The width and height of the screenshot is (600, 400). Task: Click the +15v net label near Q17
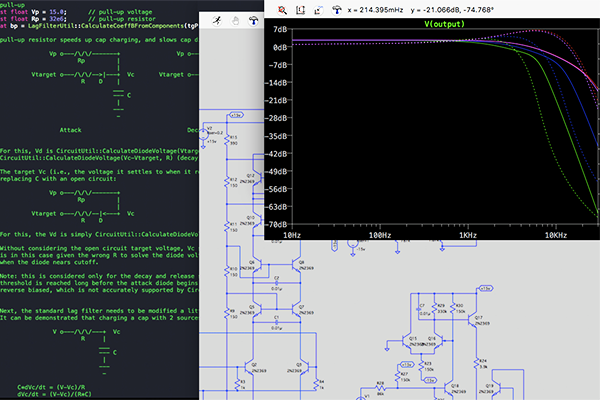[x=485, y=288]
